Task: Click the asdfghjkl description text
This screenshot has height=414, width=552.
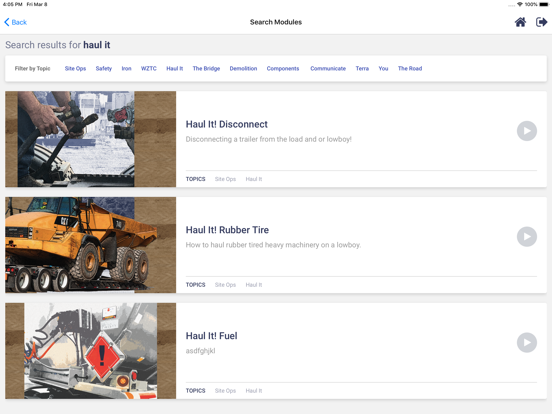Action: pyautogui.click(x=200, y=351)
